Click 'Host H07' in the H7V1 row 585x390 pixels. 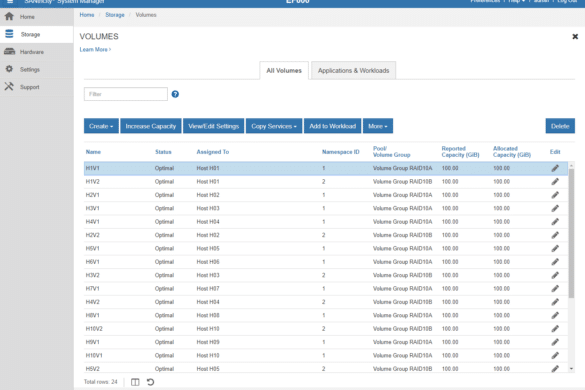point(208,289)
